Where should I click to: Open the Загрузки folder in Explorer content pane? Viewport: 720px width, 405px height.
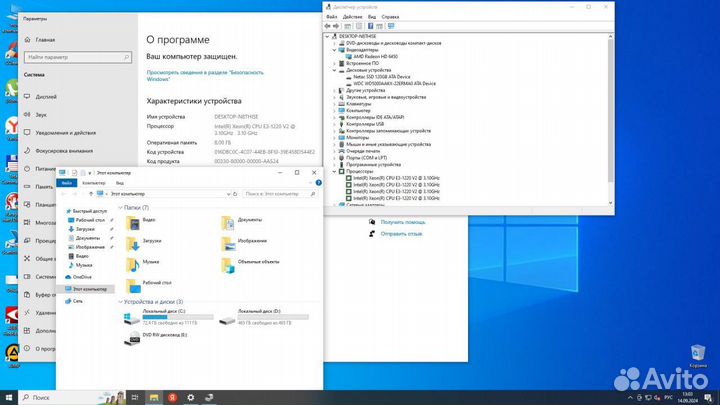(x=144, y=243)
